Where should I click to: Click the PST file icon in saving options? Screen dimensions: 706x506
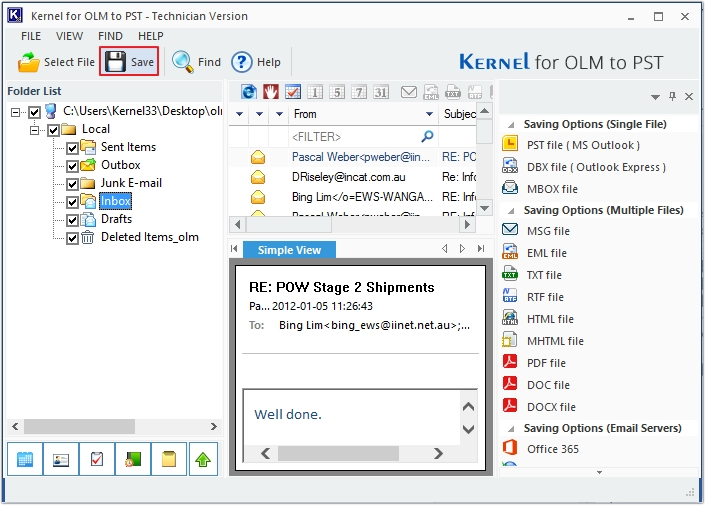point(510,144)
